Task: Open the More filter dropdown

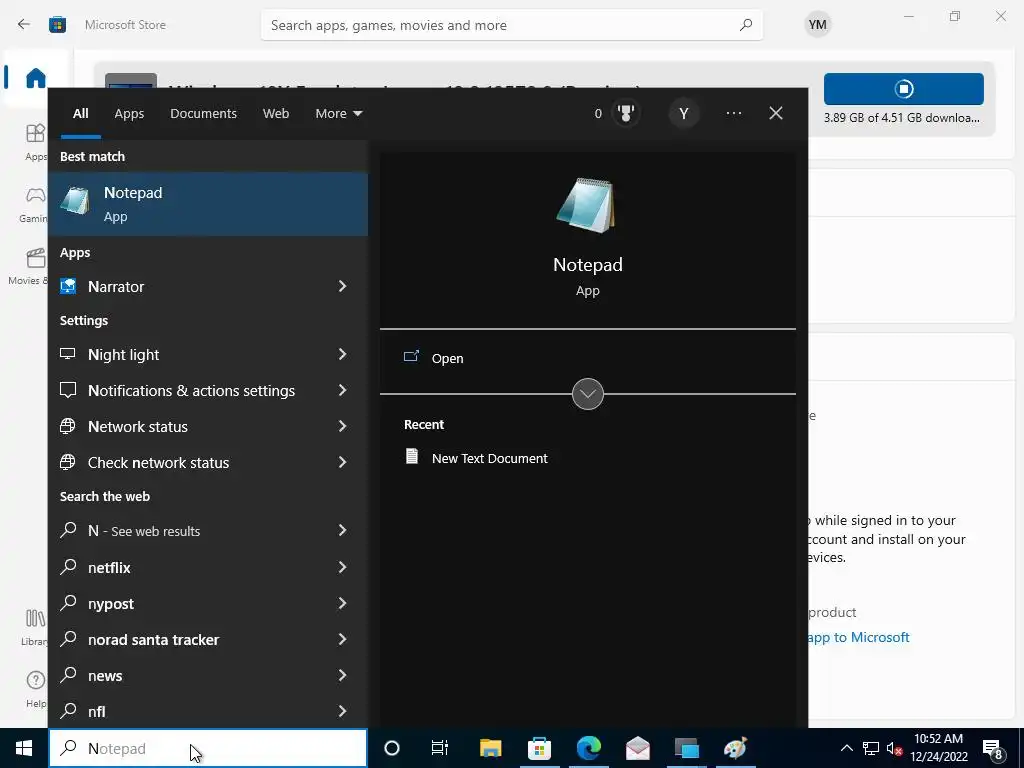Action: coord(338,114)
